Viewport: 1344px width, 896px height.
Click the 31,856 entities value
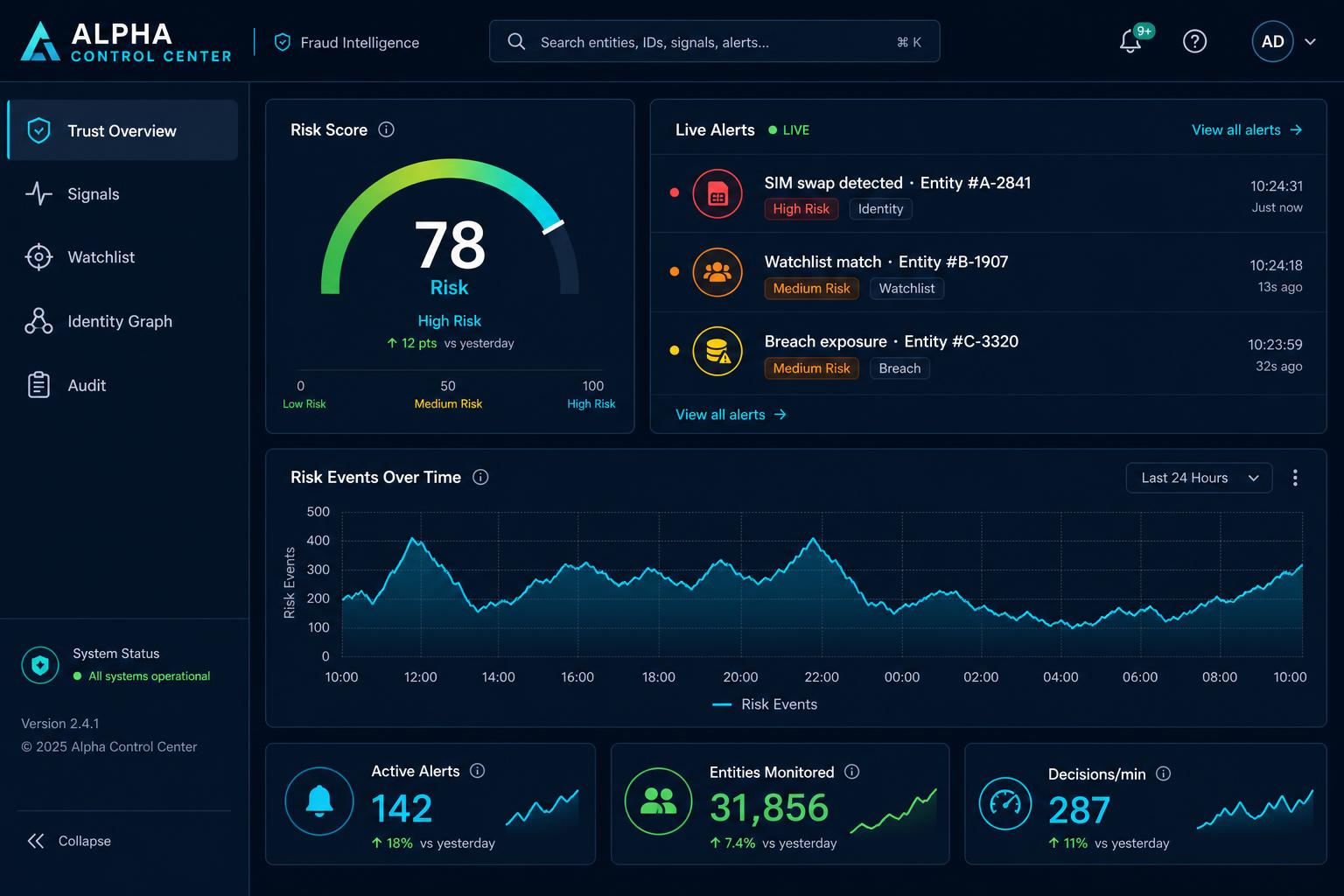pyautogui.click(x=768, y=808)
